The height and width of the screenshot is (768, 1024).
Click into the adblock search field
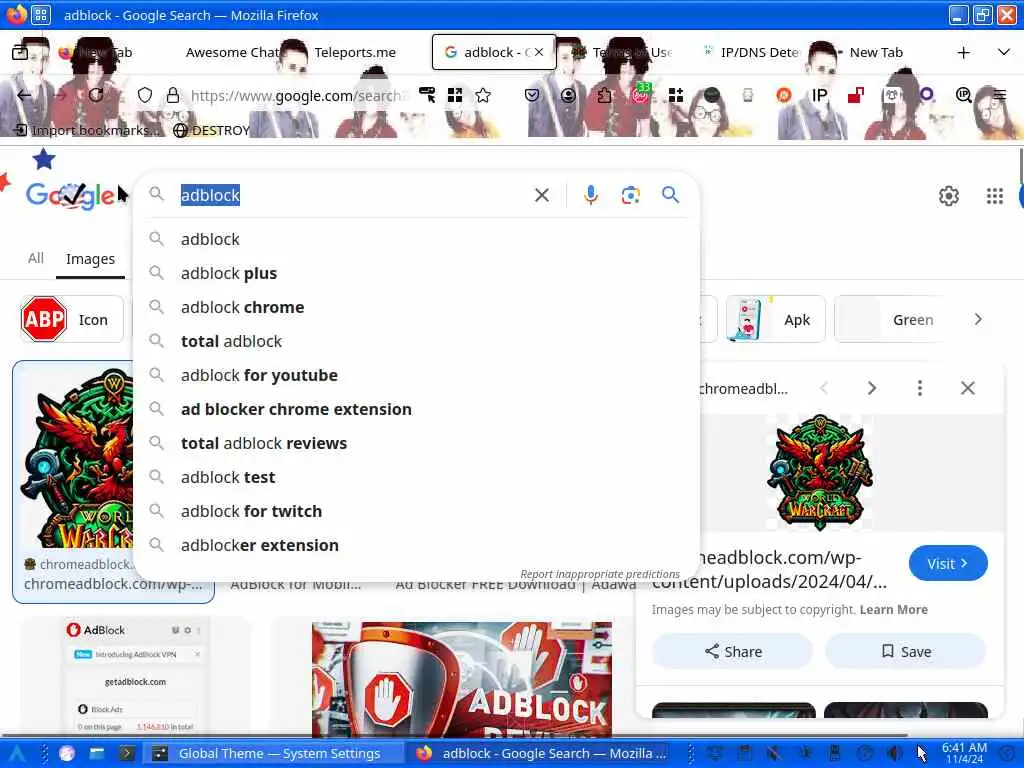tap(353, 195)
